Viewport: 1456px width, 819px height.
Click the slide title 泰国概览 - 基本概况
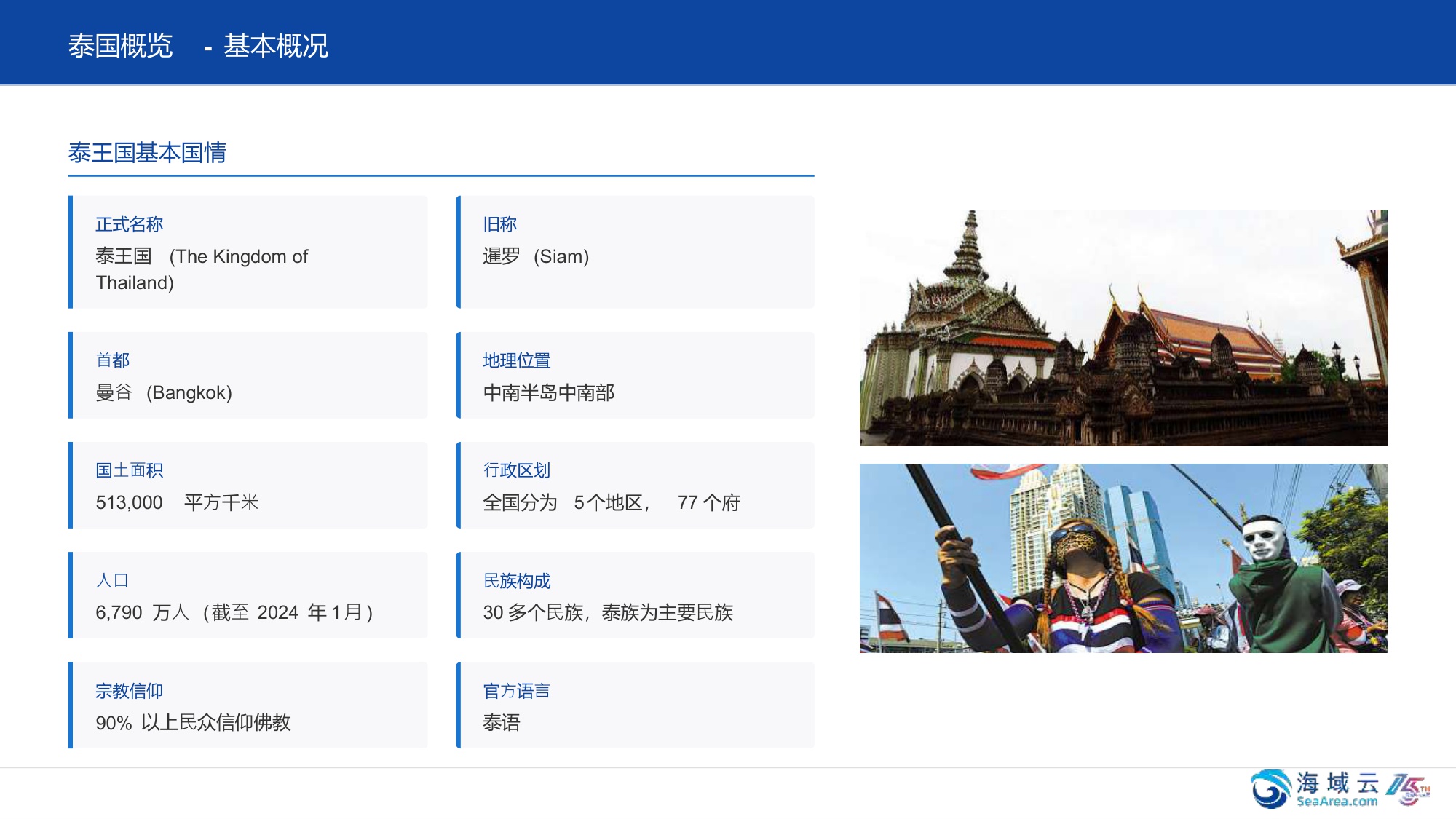tap(198, 46)
